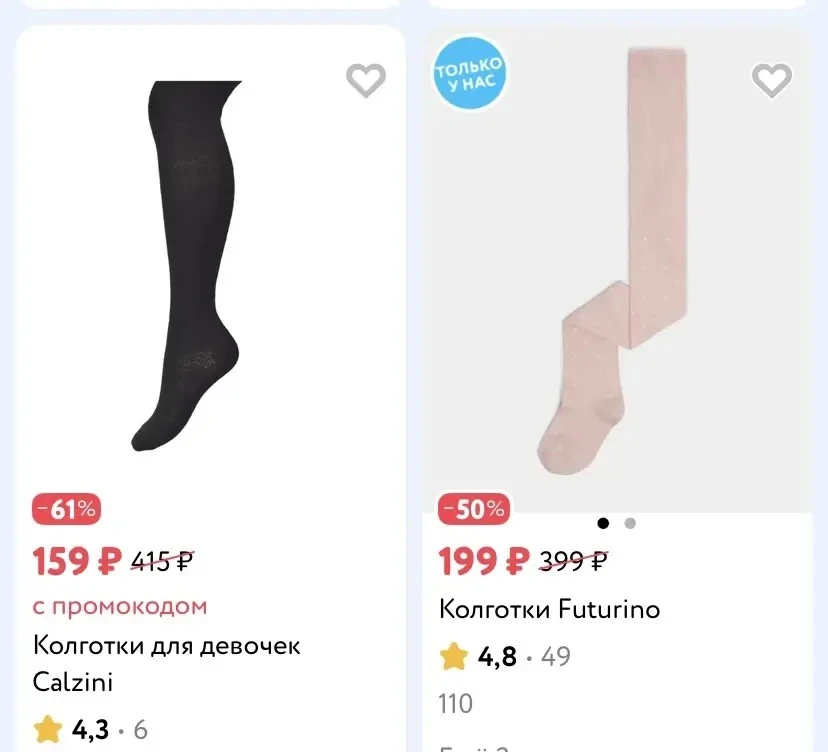Open 'Колготки для девочек Calzini' product title
Image resolution: width=828 pixels, height=752 pixels.
click(166, 663)
